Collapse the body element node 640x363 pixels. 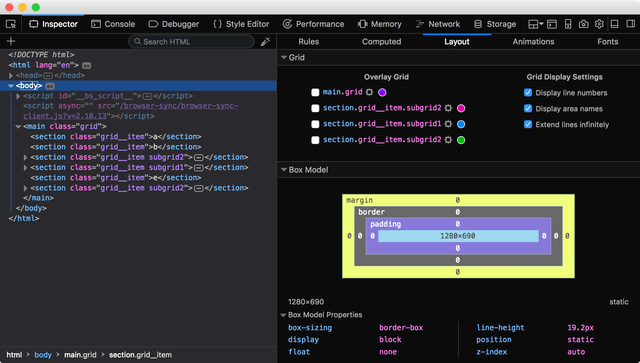click(11, 86)
